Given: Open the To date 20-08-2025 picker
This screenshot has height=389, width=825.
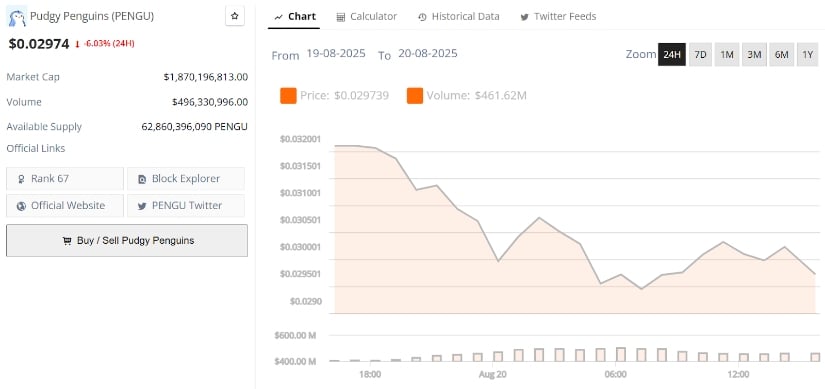Looking at the screenshot, I should pyautogui.click(x=428, y=54).
